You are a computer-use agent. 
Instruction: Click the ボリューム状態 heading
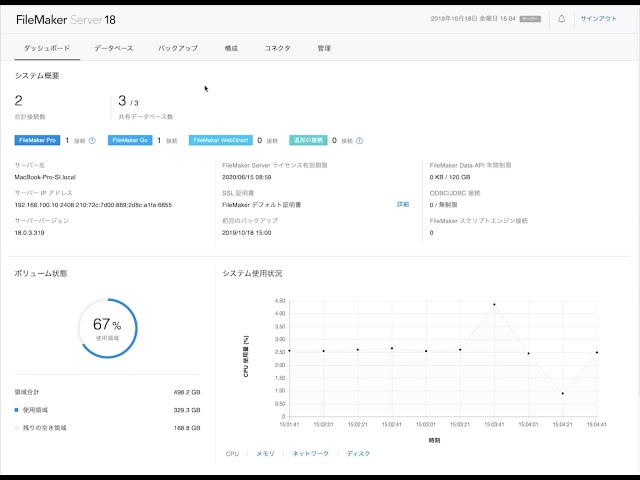coord(41,273)
